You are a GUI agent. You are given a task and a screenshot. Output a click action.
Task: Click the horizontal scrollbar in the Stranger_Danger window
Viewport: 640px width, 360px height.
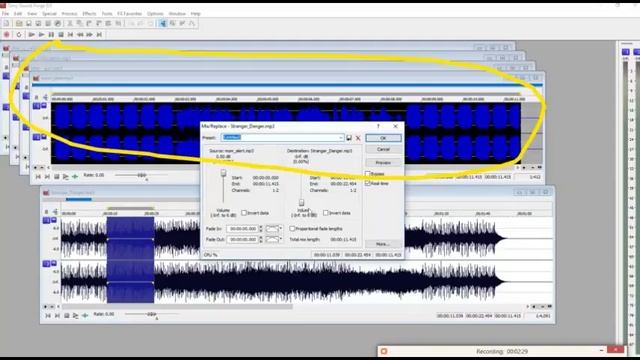tap(177, 306)
